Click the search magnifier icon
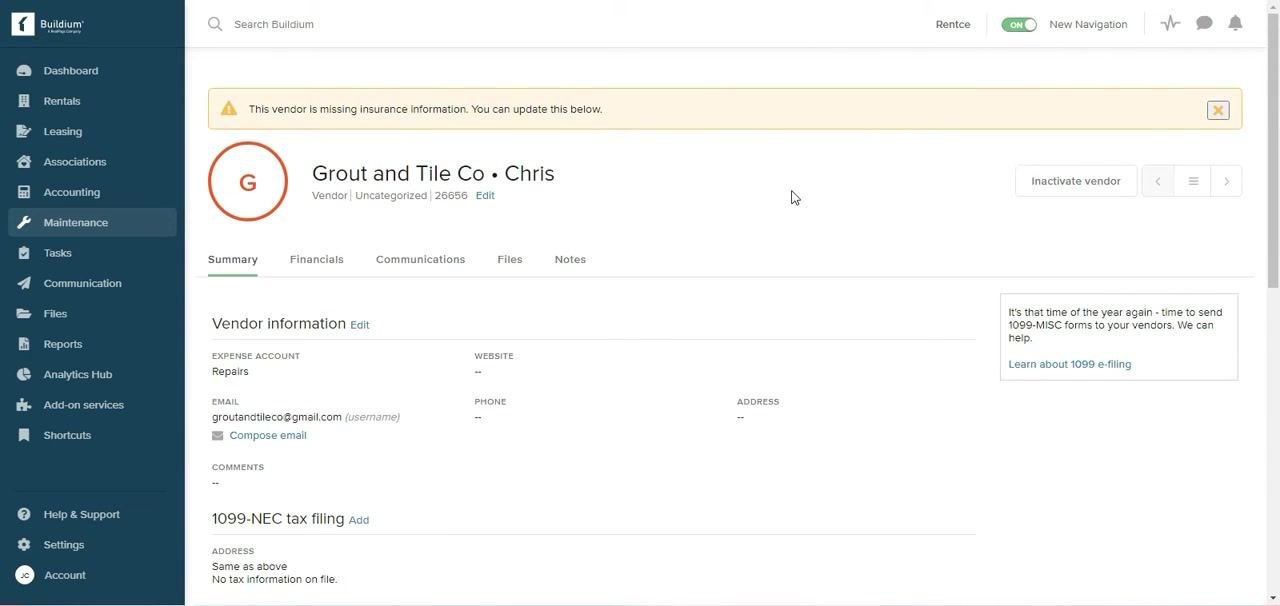This screenshot has height=606, width=1280. (x=215, y=24)
